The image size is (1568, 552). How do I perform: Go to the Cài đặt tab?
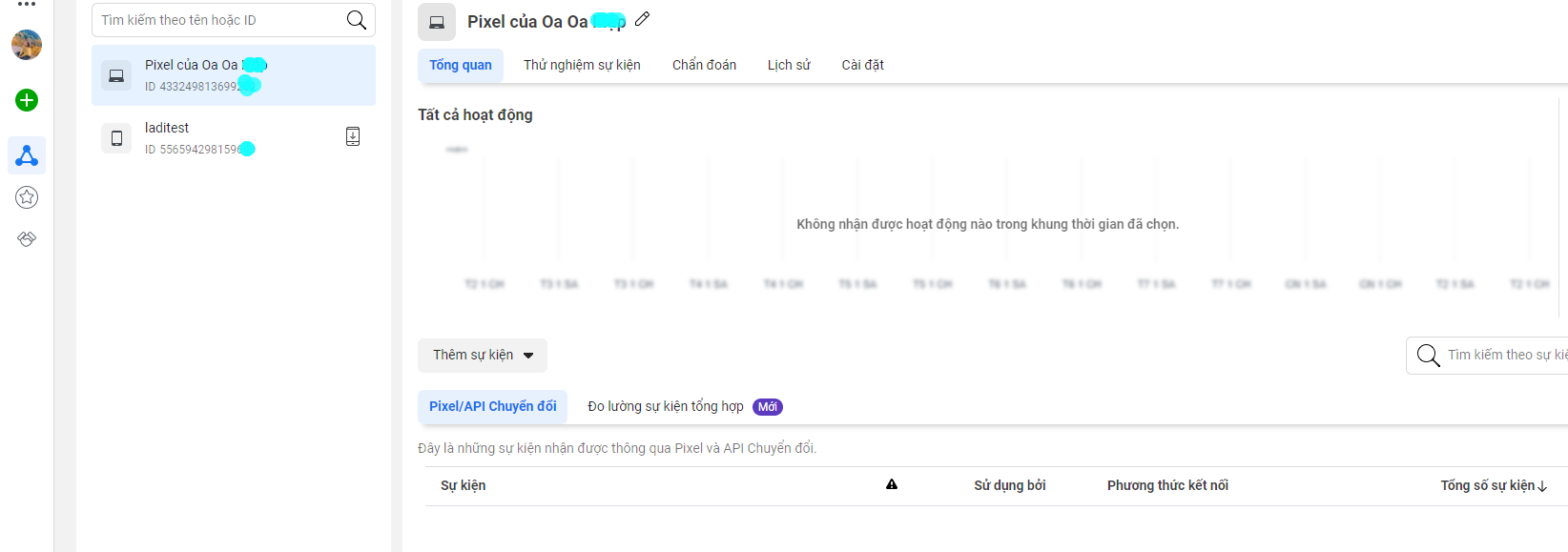[x=862, y=65]
